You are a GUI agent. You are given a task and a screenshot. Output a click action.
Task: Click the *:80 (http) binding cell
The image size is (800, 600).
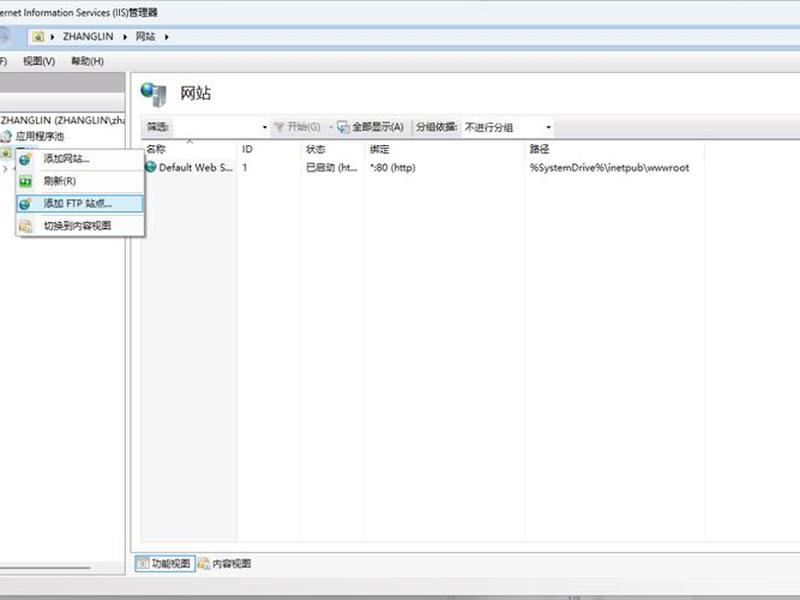coord(393,167)
